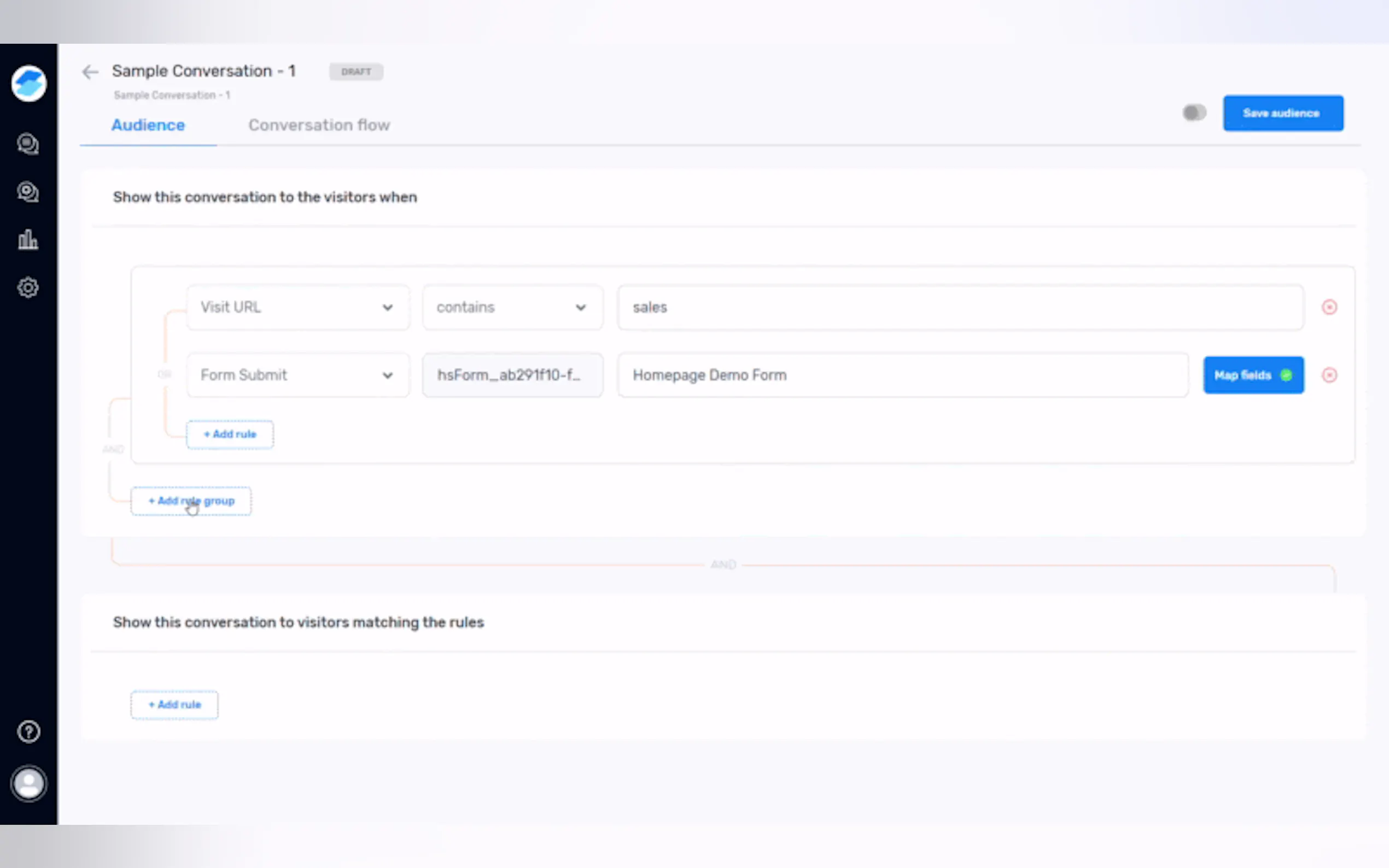Open the second chat icon in the sidebar
This screenshot has width=1389, height=868.
point(28,192)
